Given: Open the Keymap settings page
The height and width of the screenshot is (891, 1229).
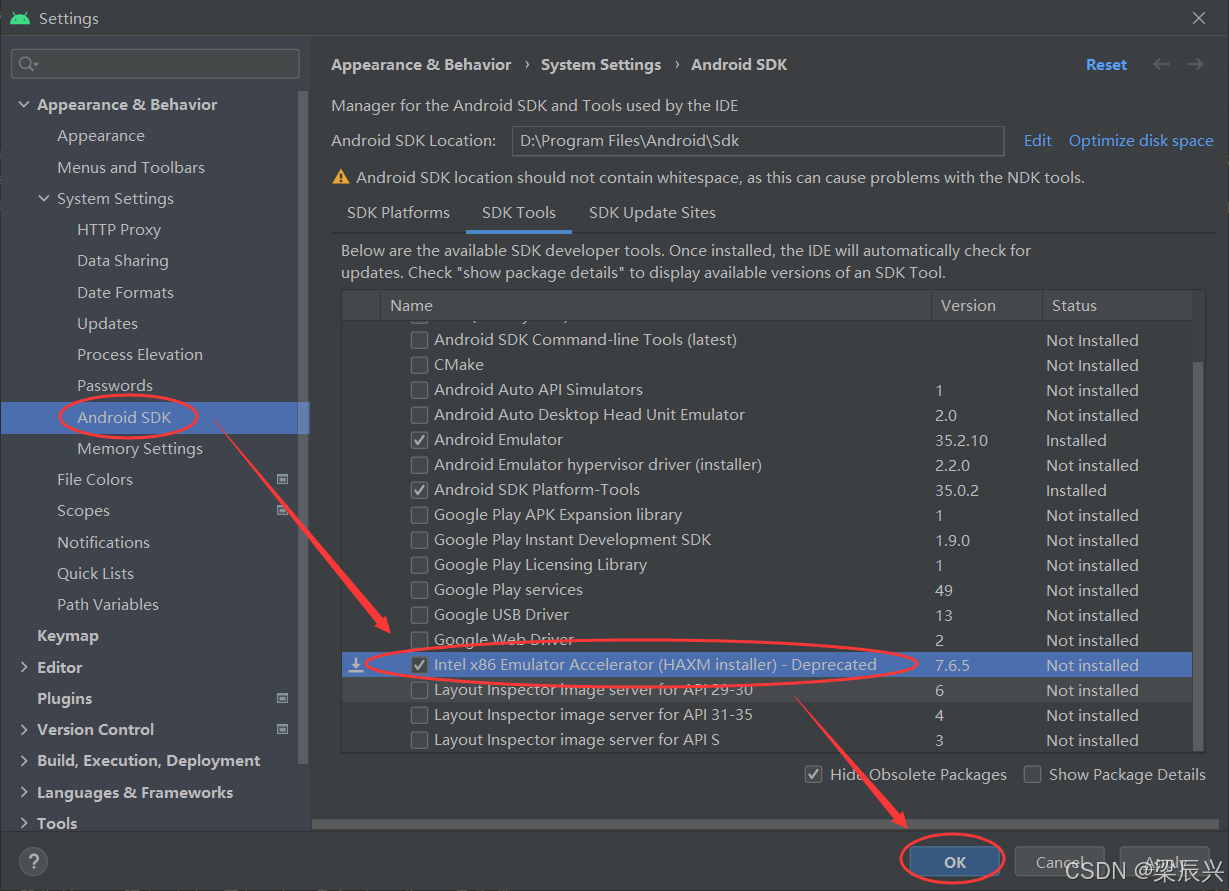Looking at the screenshot, I should (68, 636).
